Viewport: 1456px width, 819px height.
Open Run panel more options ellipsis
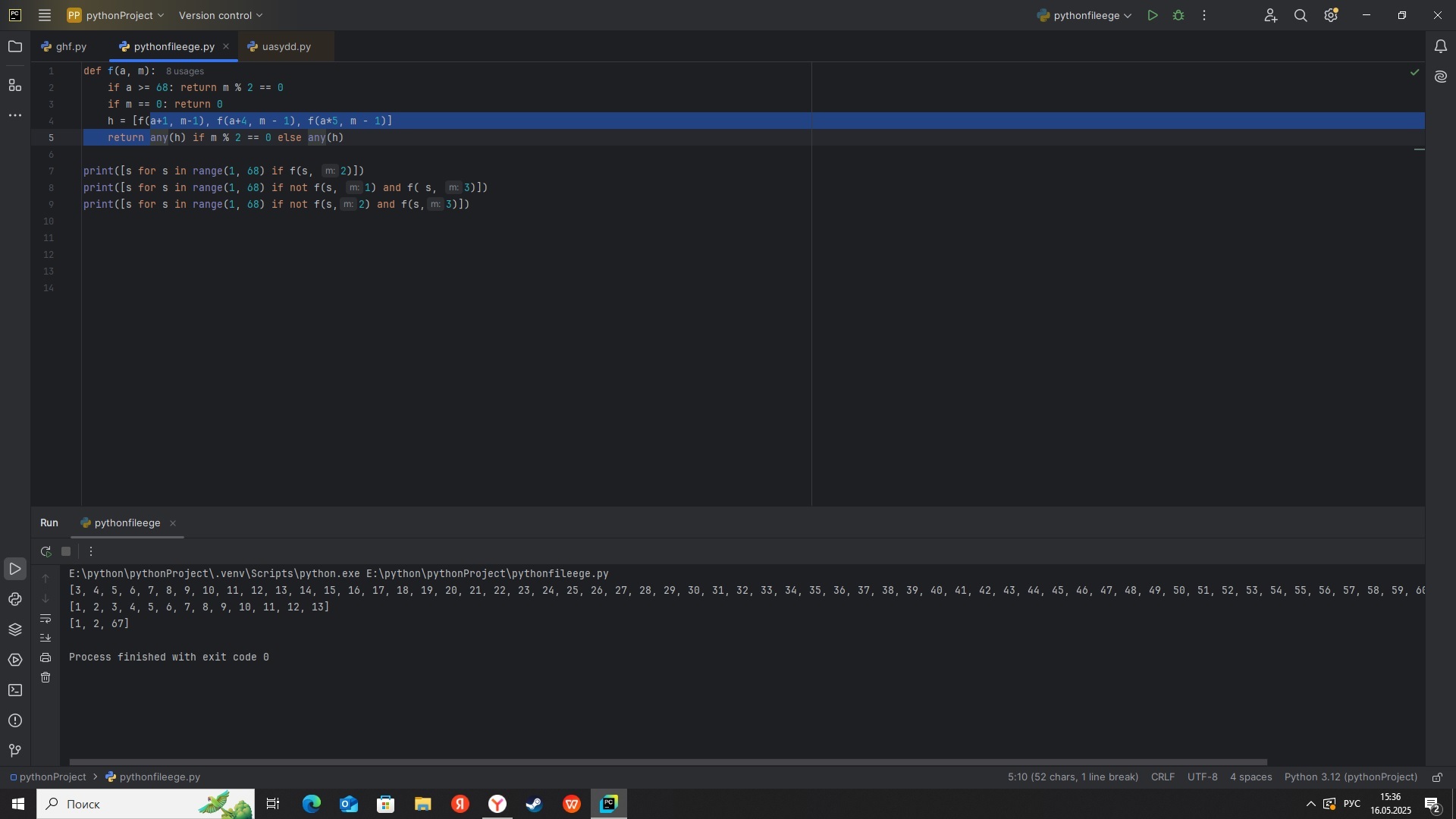click(91, 551)
